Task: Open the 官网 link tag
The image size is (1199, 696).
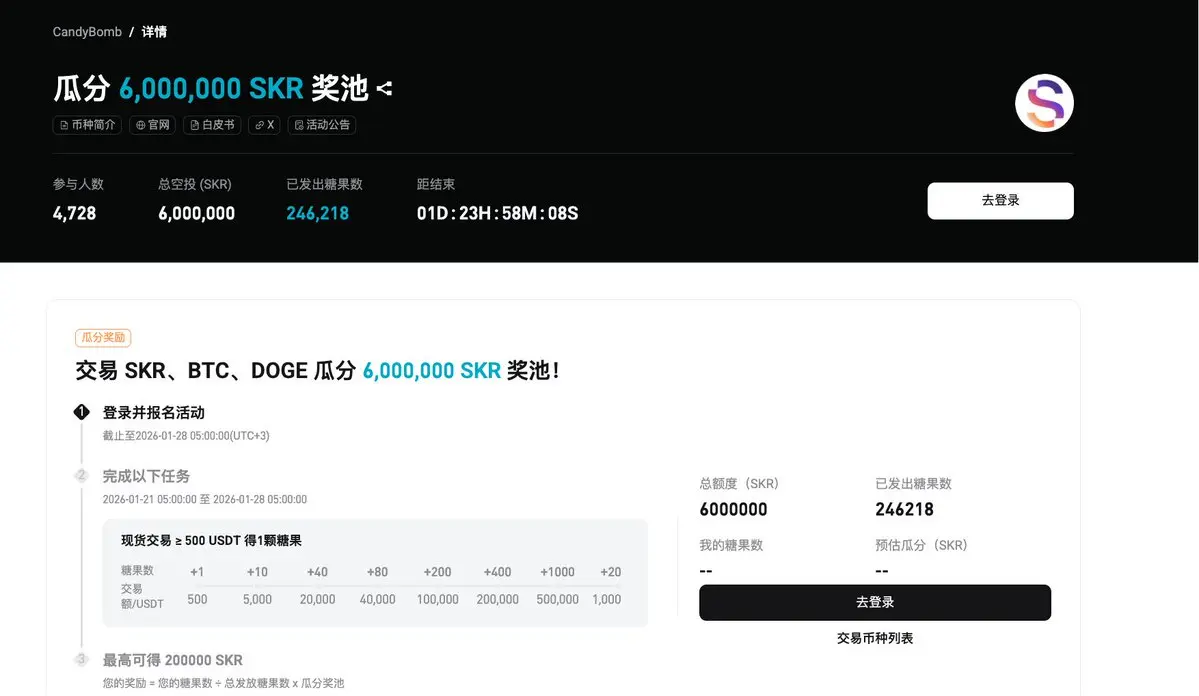Action: click(153, 125)
